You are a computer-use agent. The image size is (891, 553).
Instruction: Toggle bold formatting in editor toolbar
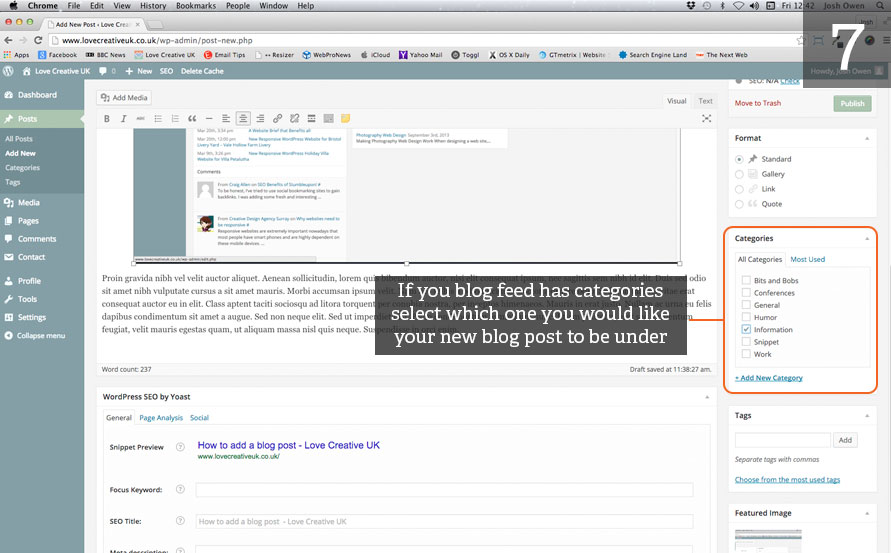click(x=107, y=118)
